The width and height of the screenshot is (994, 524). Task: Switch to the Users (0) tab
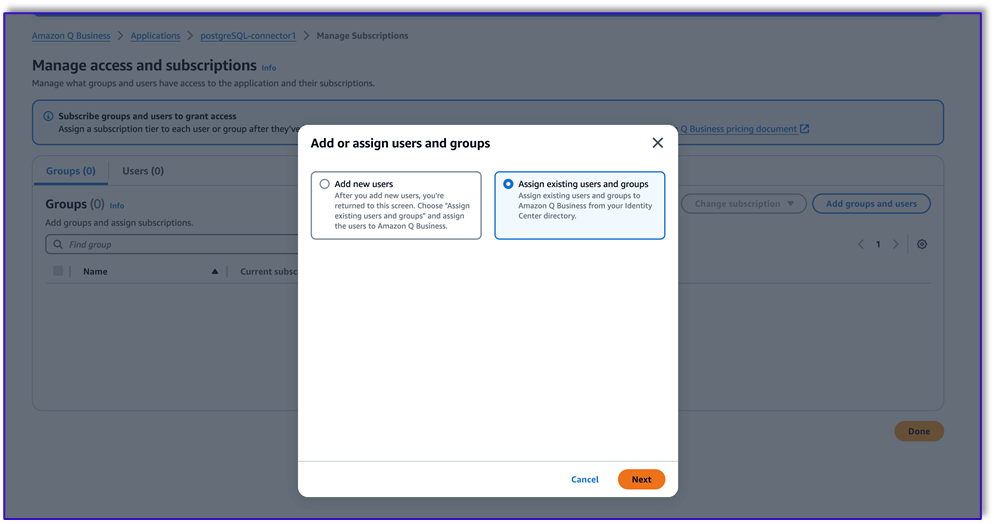click(x=143, y=171)
